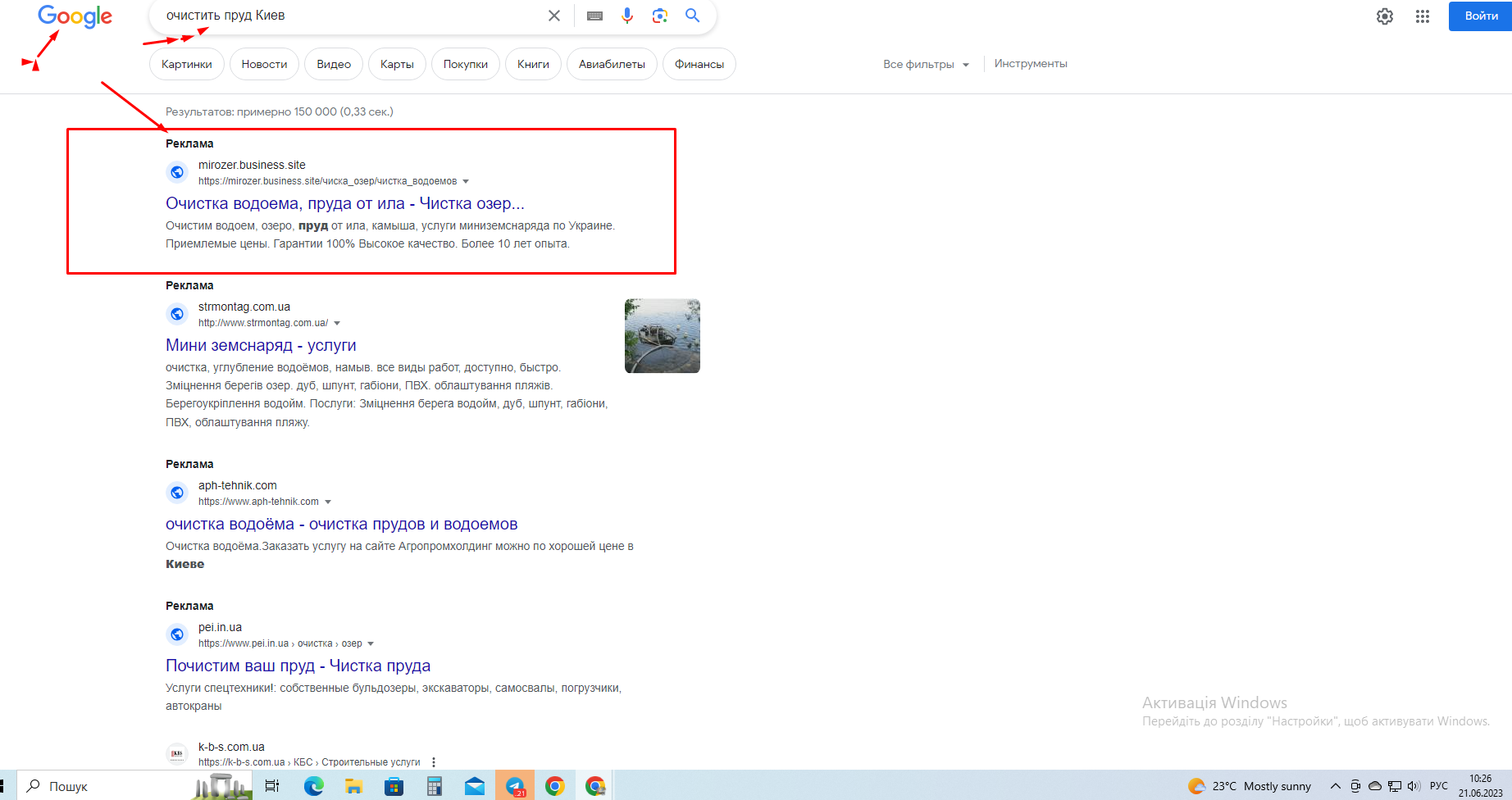The width and height of the screenshot is (1512, 800).
Task: Click the Войти sign-in button
Action: pos(1481,16)
